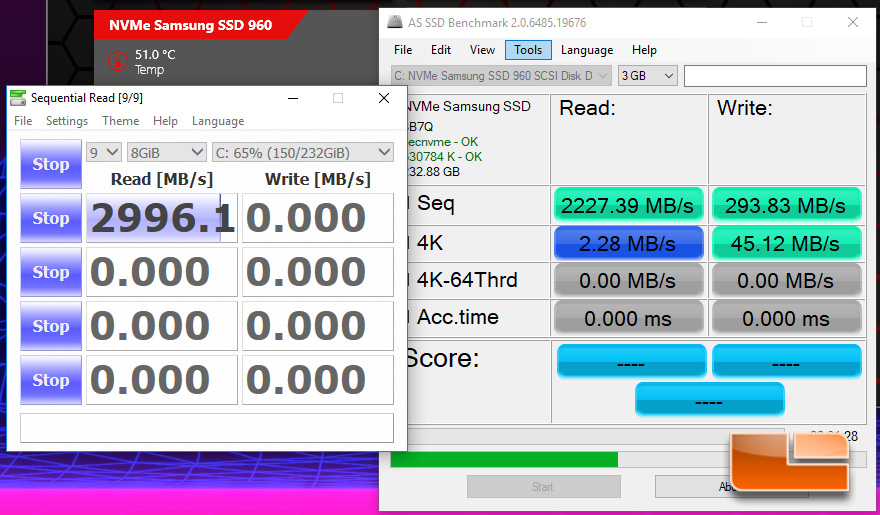Click the Acc.time test label

click(x=457, y=317)
